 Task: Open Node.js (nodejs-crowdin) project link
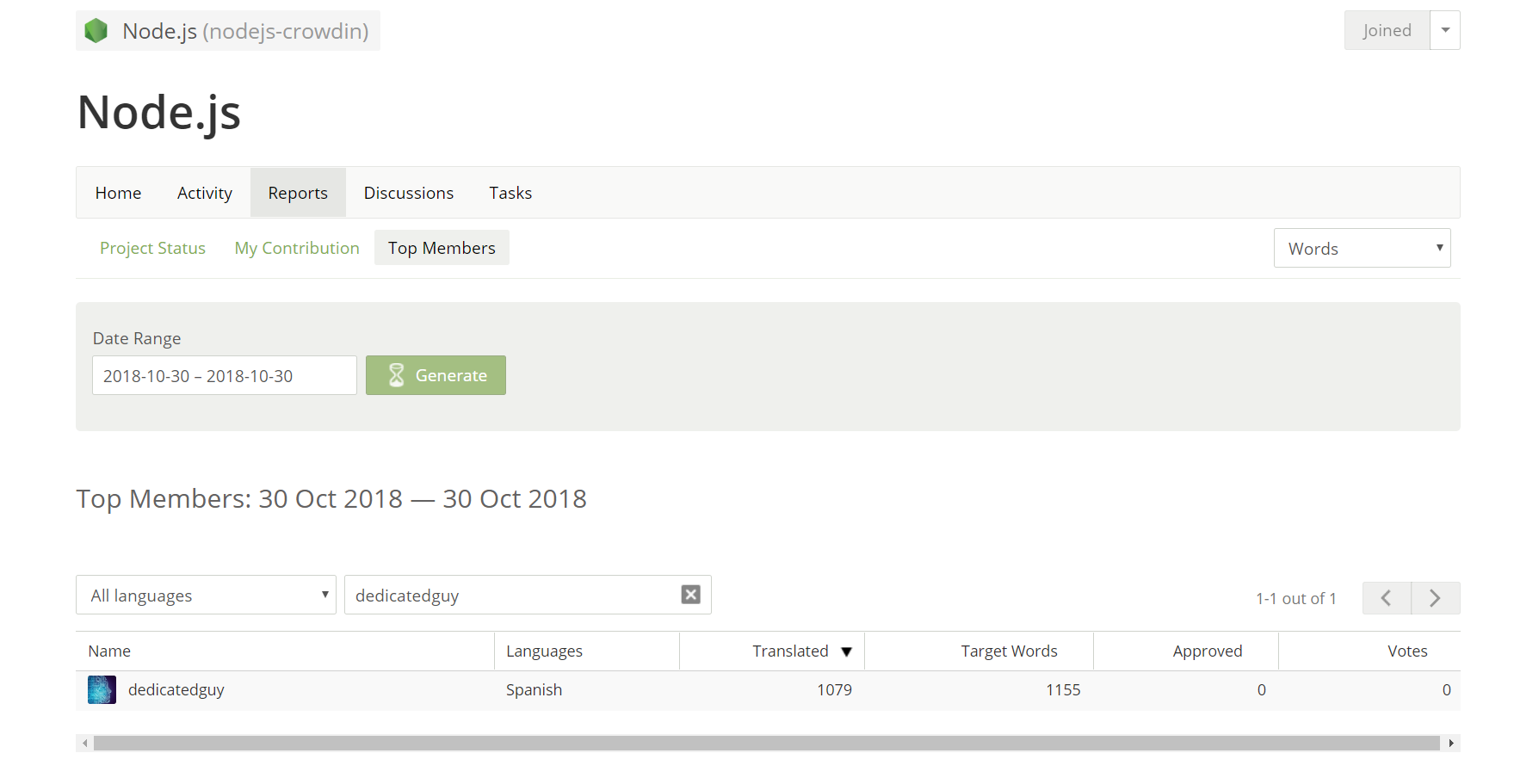pos(228,31)
